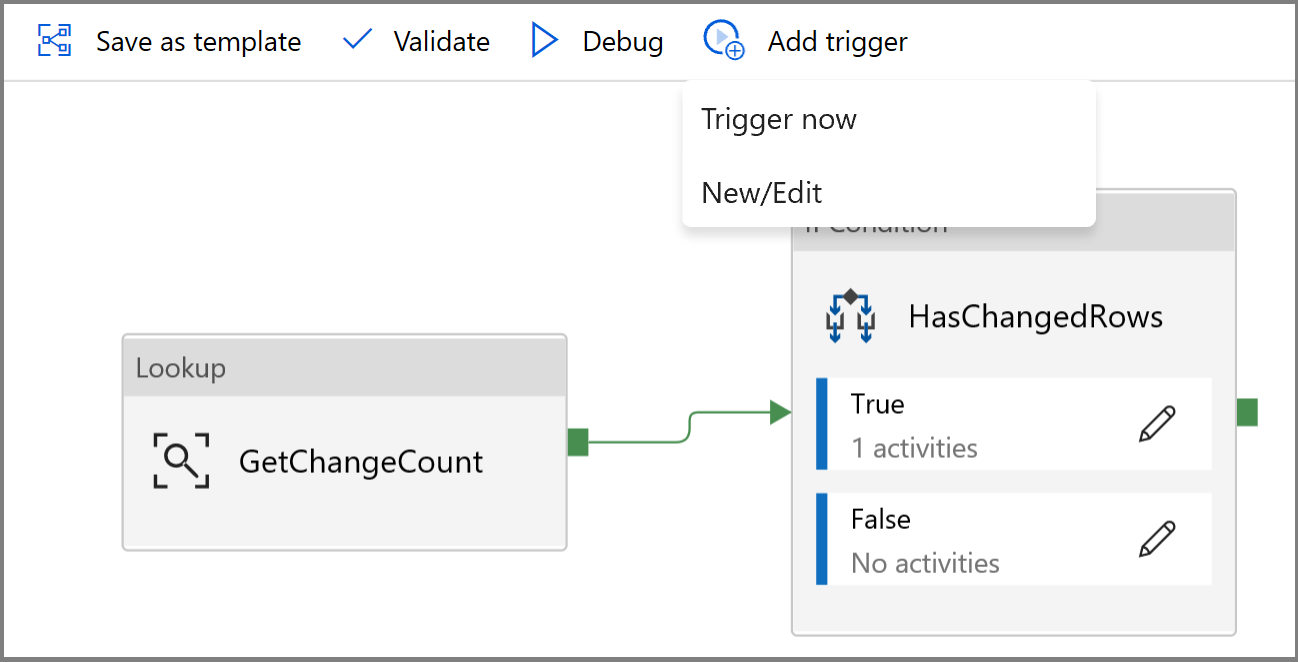Click the Save as template icon

pyautogui.click(x=55, y=40)
